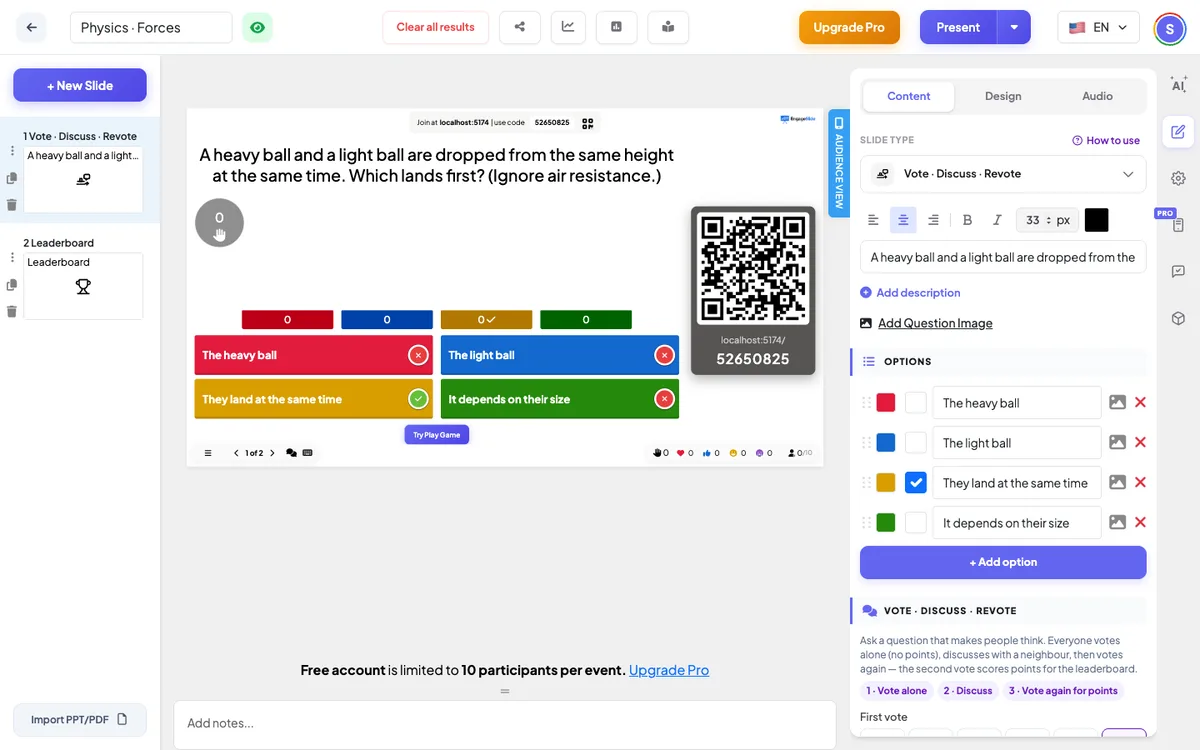1200x750 pixels.
Task: Open the 'How to use' help link
Action: click(1106, 140)
